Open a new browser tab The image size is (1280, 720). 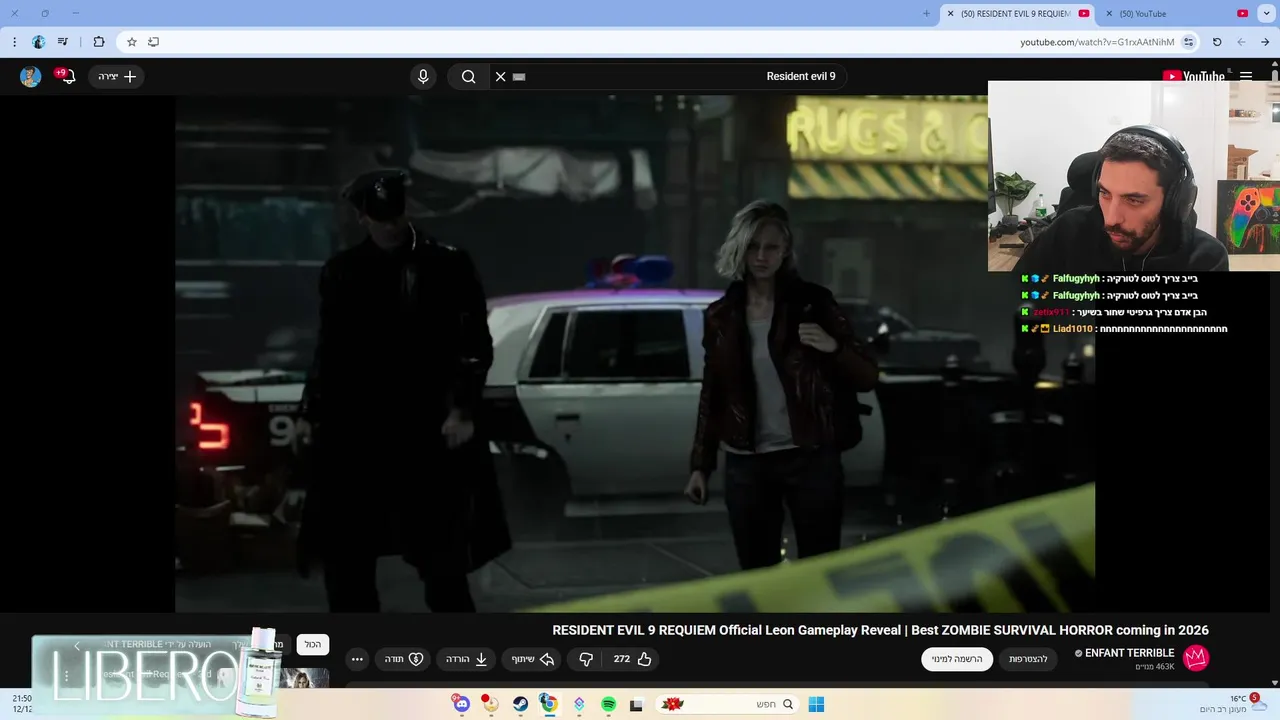click(926, 14)
